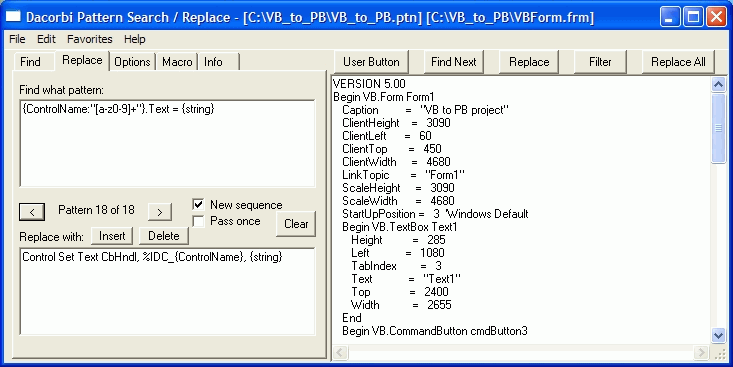Click Replace All button
The width and height of the screenshot is (733, 367).
tap(678, 62)
